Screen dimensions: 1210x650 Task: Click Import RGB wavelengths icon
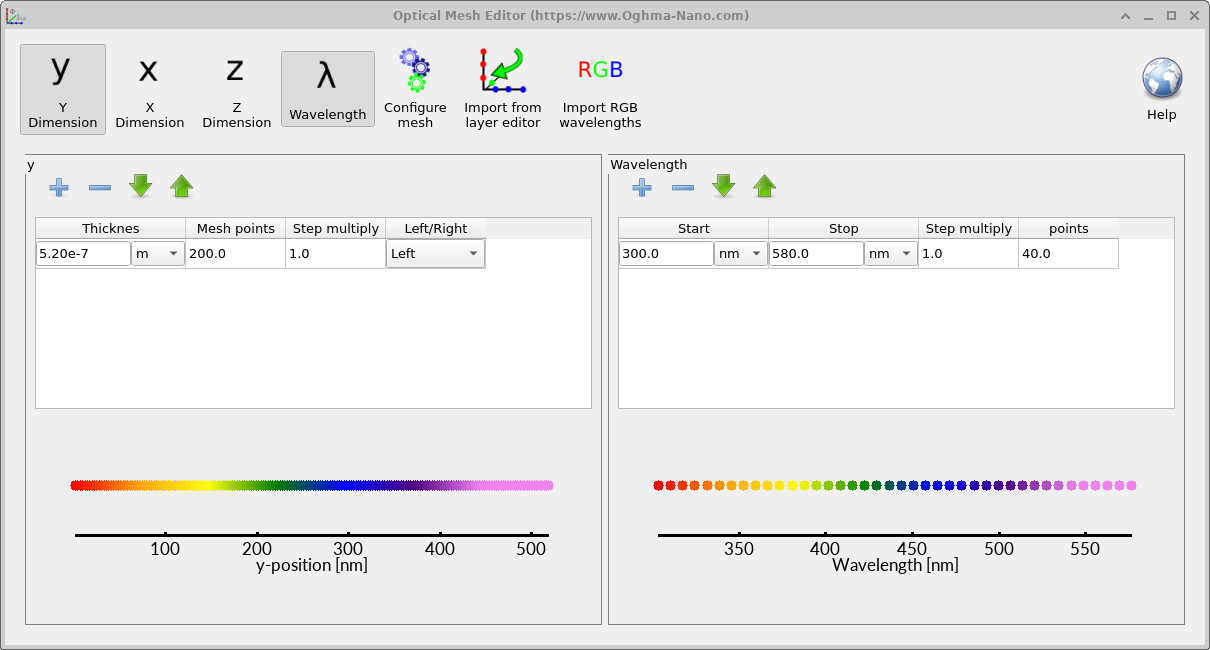coord(600,89)
